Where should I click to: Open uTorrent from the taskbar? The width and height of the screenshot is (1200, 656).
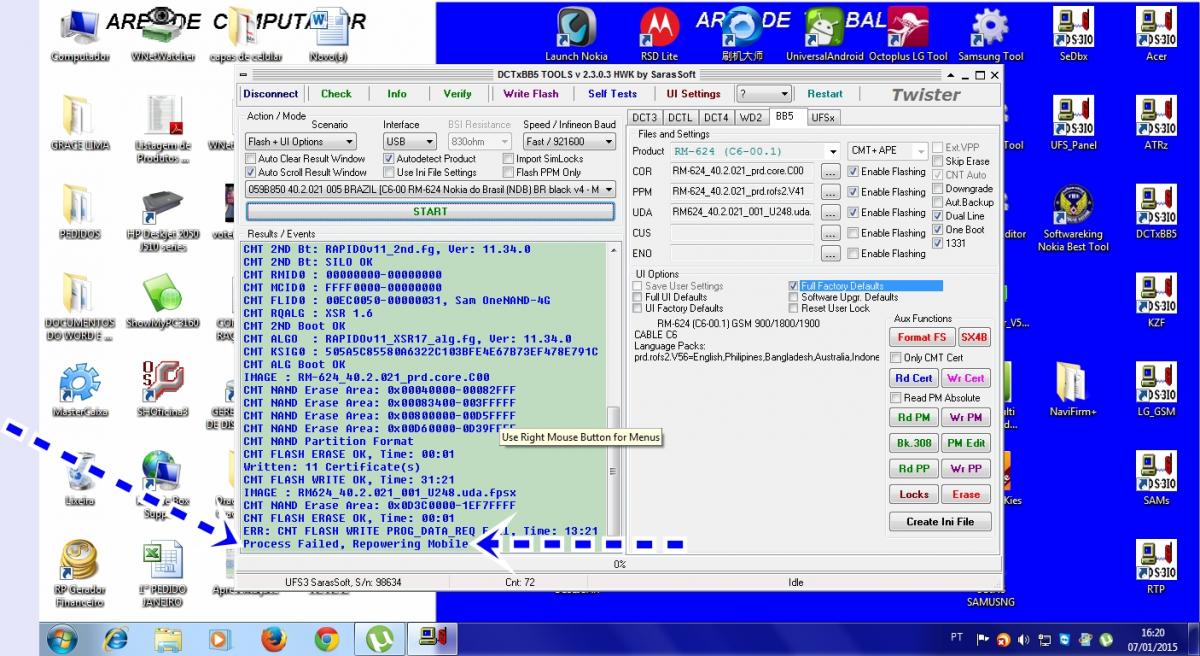tap(380, 638)
